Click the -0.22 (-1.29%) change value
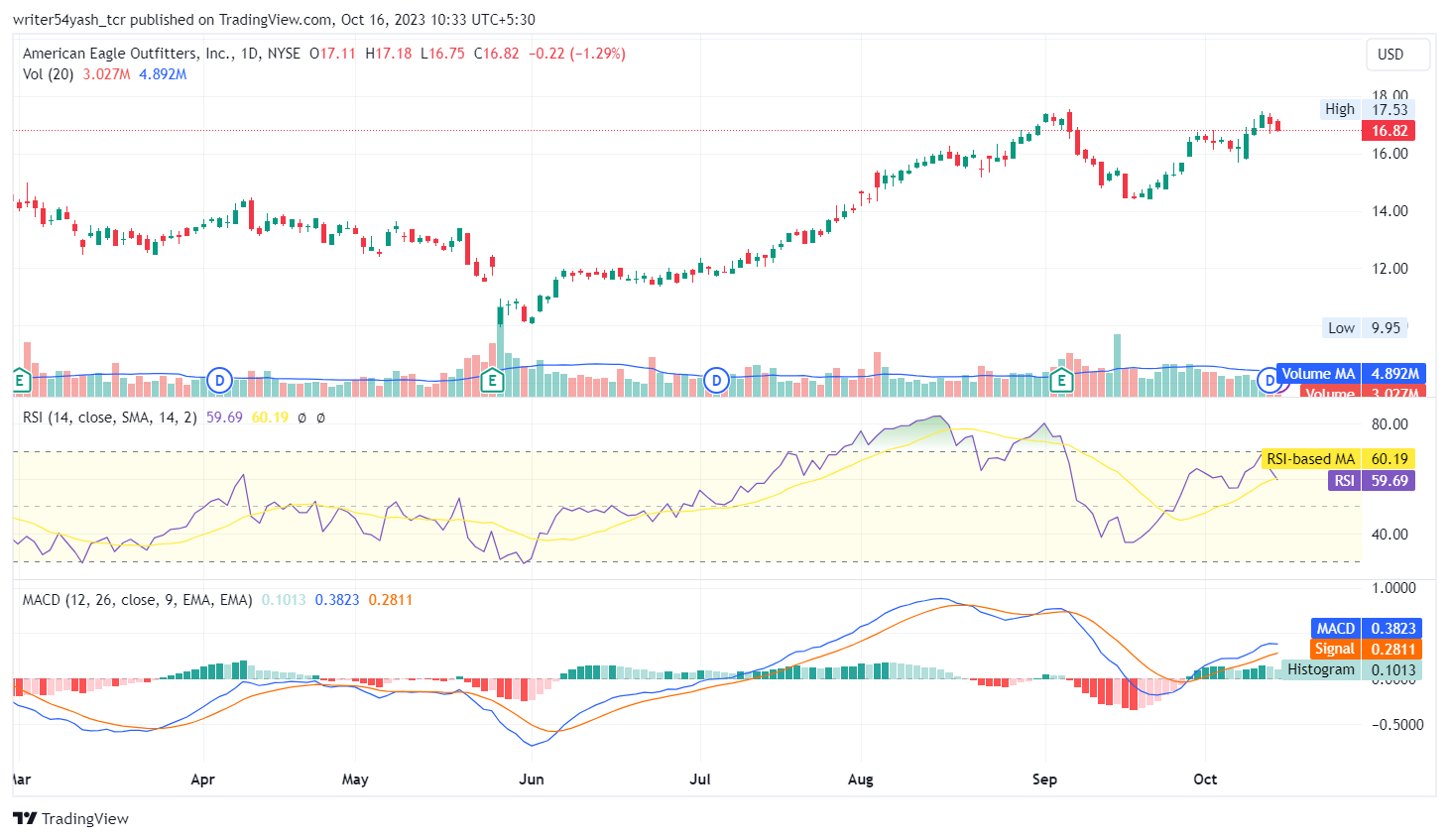This screenshot has height=840, width=1449. (577, 54)
